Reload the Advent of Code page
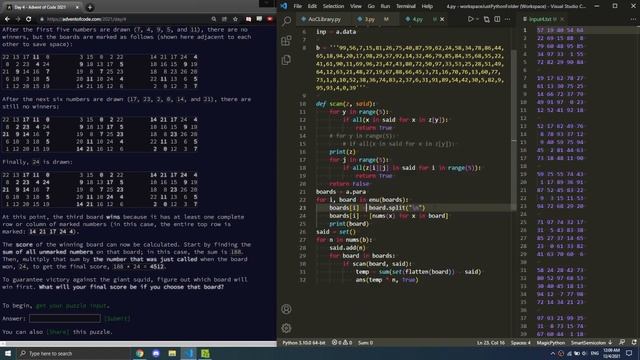 click(x=28, y=19)
